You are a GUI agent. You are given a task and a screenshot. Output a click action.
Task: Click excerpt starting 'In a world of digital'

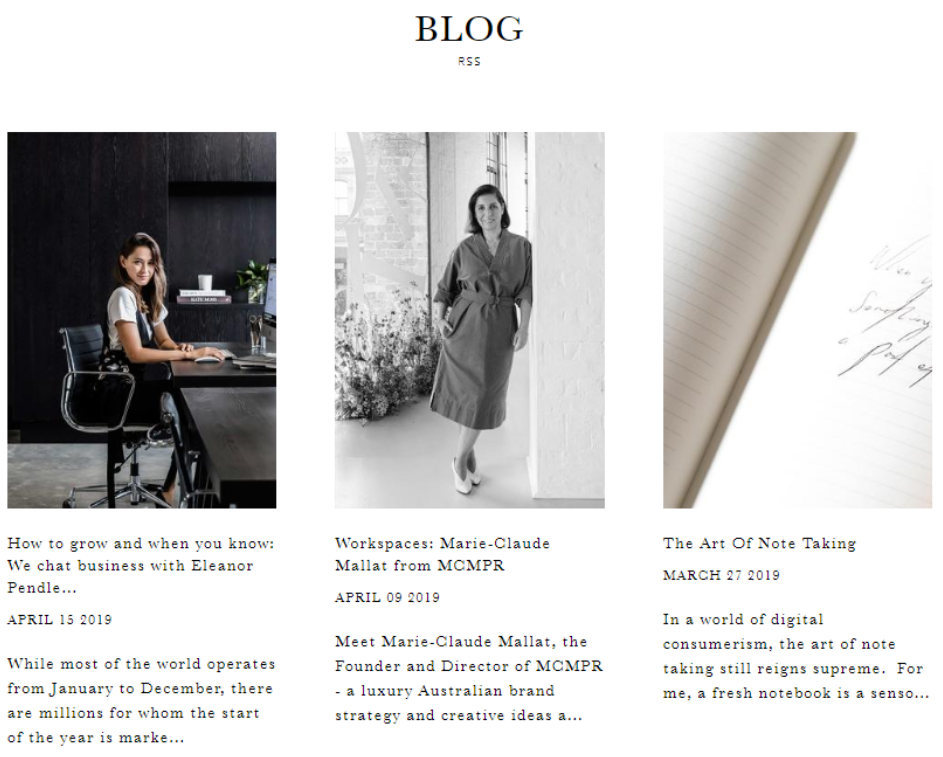click(796, 657)
